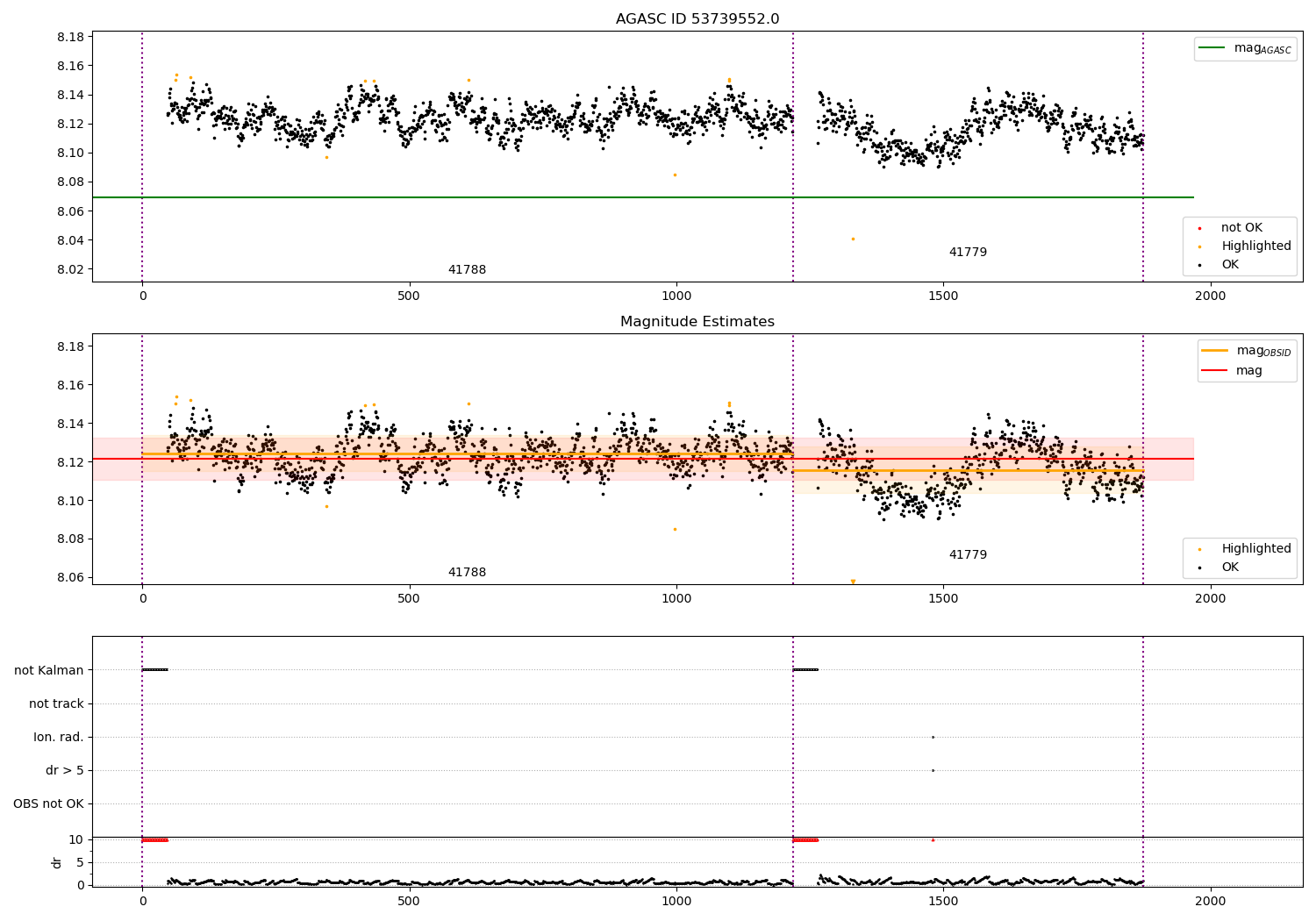This screenshot has height=921, width=1316.
Task: Click the 'OBS not OK' axis label
Action: 49,804
